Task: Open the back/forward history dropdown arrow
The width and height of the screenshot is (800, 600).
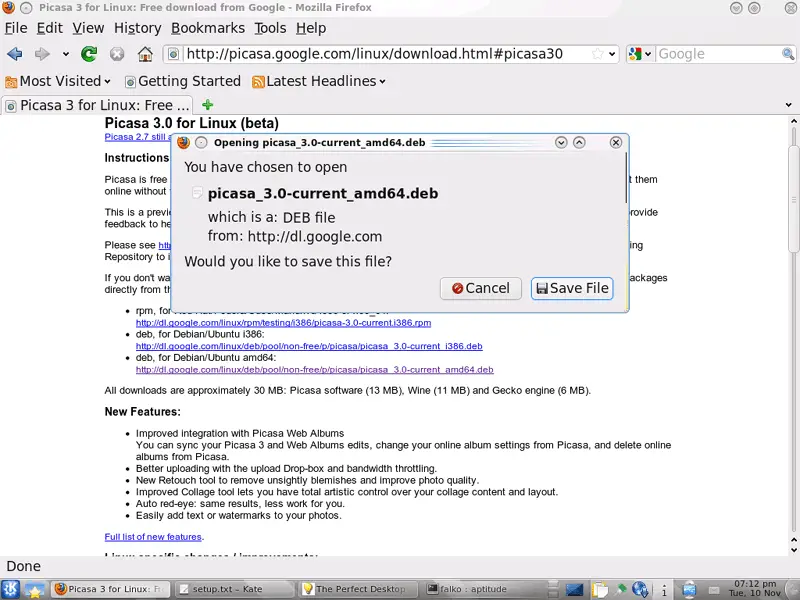Action: coord(66,54)
